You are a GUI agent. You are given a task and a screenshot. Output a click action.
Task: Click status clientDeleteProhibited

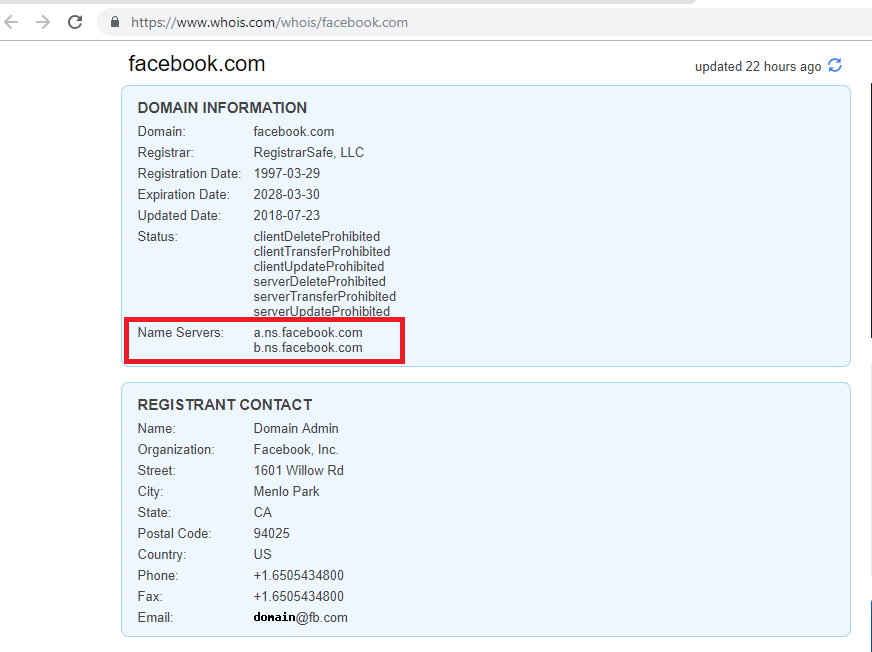coord(317,236)
